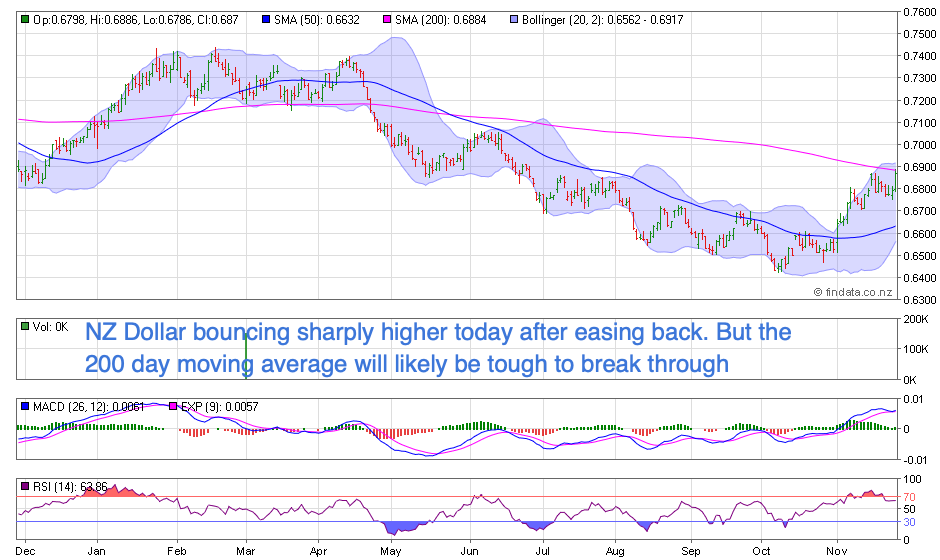This screenshot has width=940, height=560.
Task: Click the green Vol legend swatch
Action: (25, 327)
